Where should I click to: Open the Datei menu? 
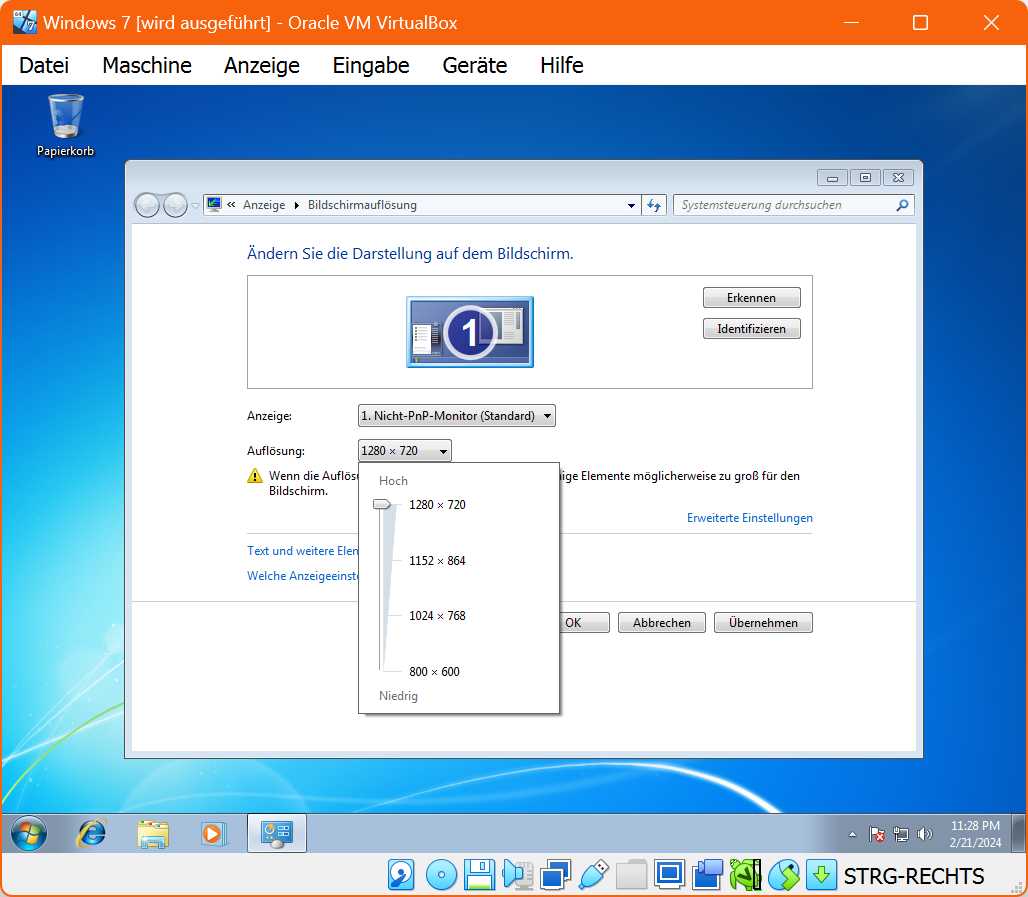(x=44, y=66)
